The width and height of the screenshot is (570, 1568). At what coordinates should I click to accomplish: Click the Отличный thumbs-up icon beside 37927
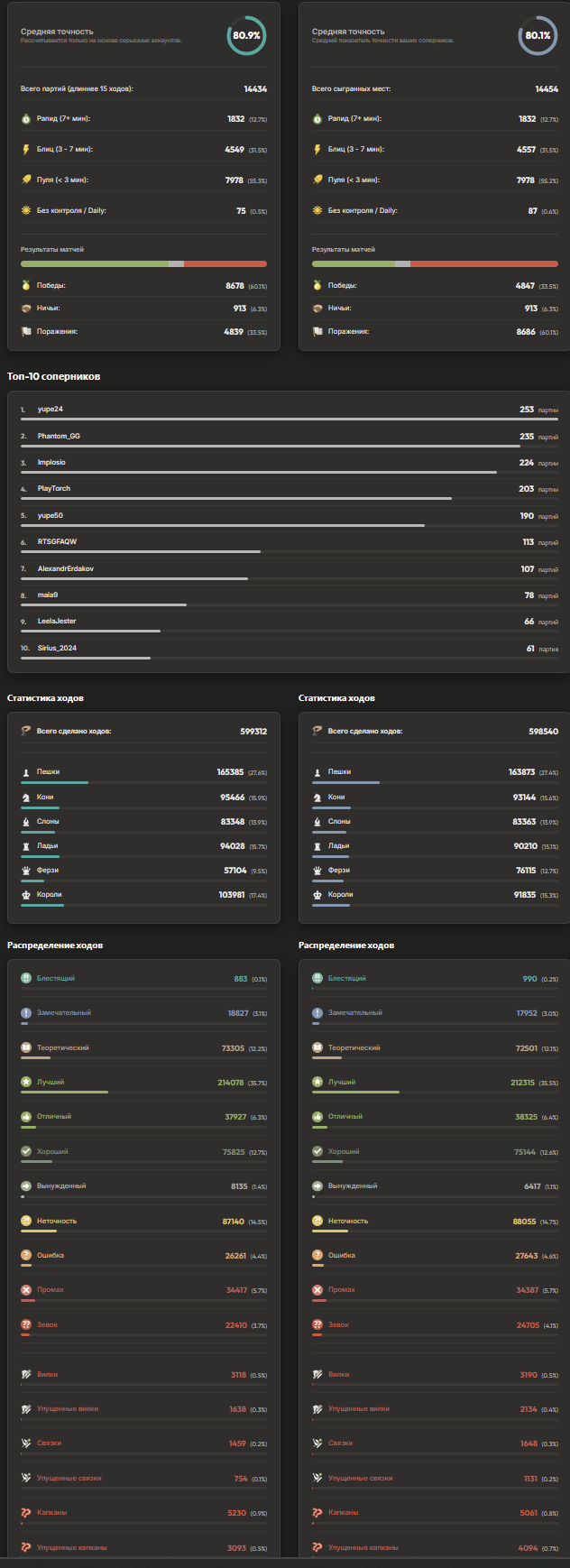pyautogui.click(x=26, y=1117)
